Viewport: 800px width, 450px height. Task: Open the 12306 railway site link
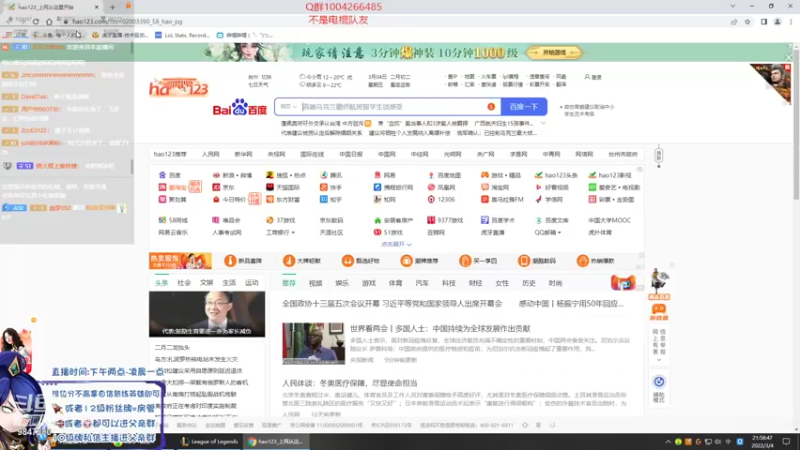441,199
